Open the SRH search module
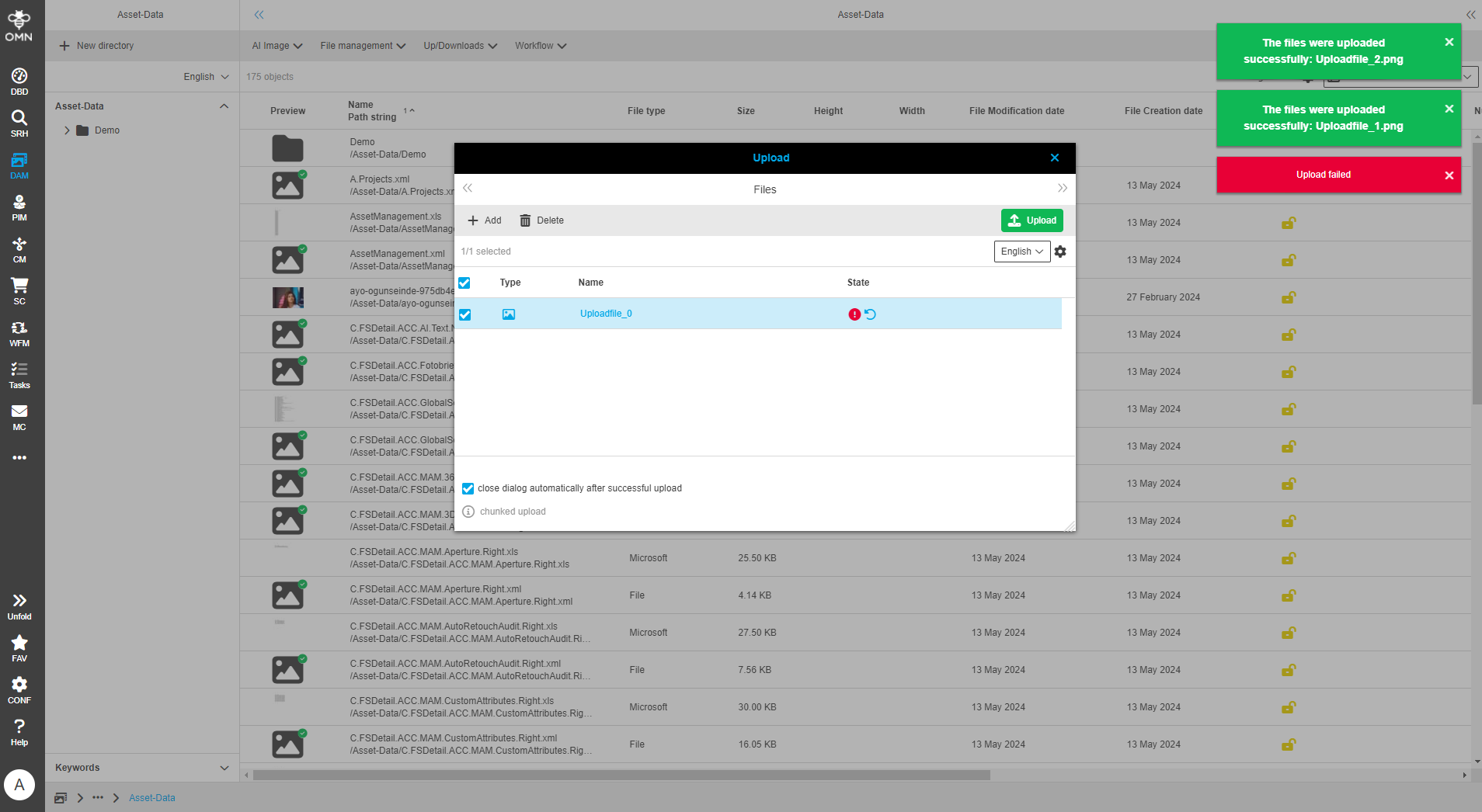Viewport: 1482px width, 812px height. point(19,123)
